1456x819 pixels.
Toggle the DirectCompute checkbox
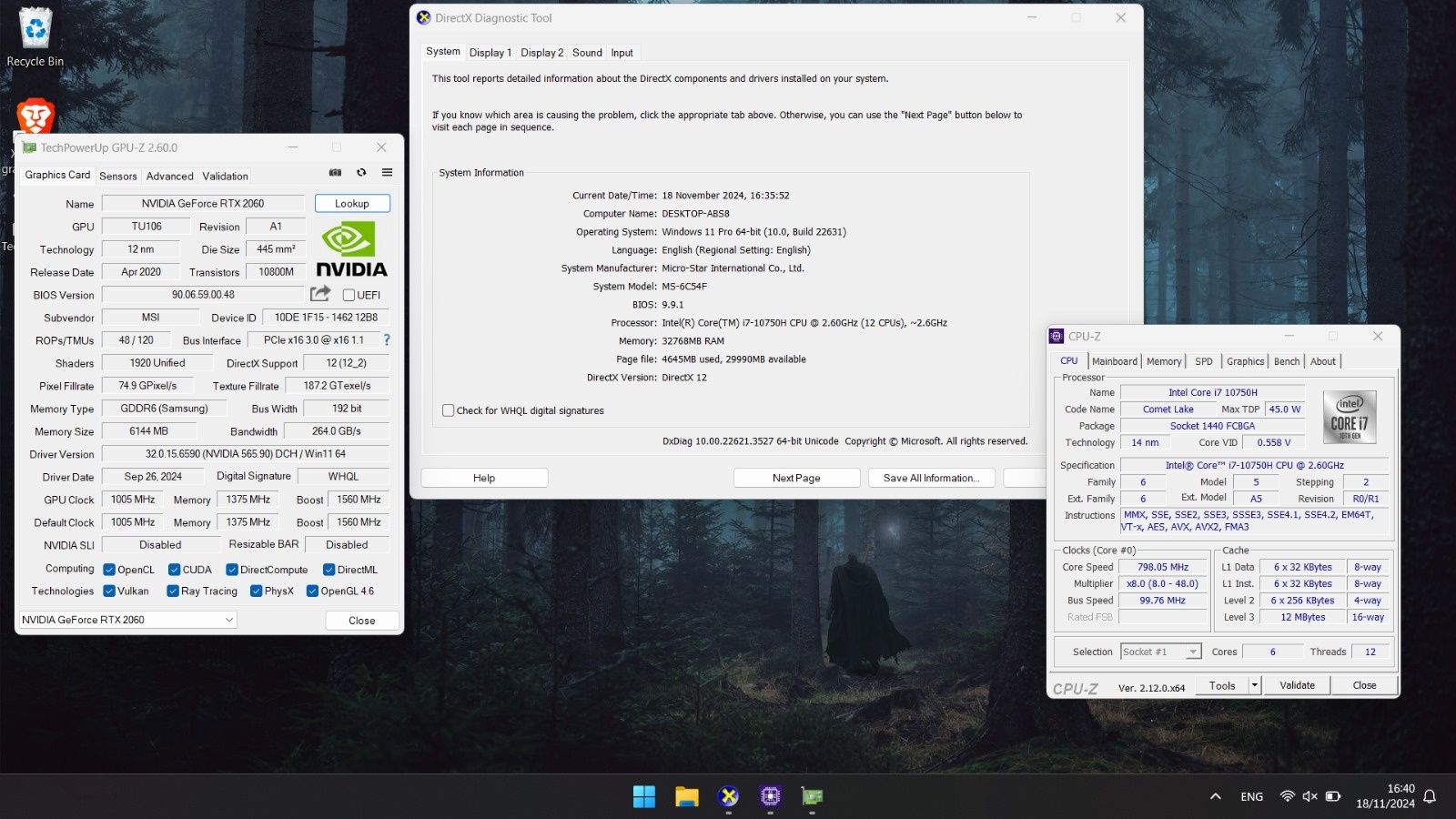(x=232, y=570)
